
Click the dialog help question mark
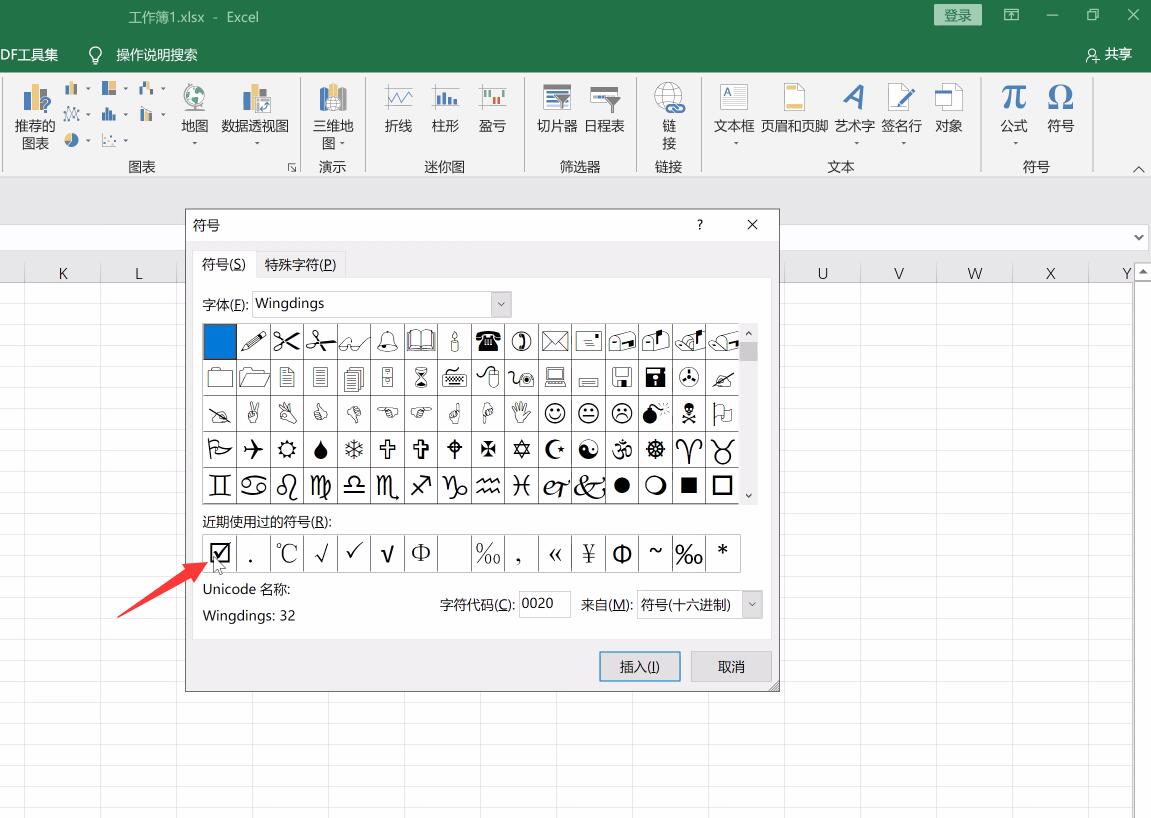coord(700,225)
